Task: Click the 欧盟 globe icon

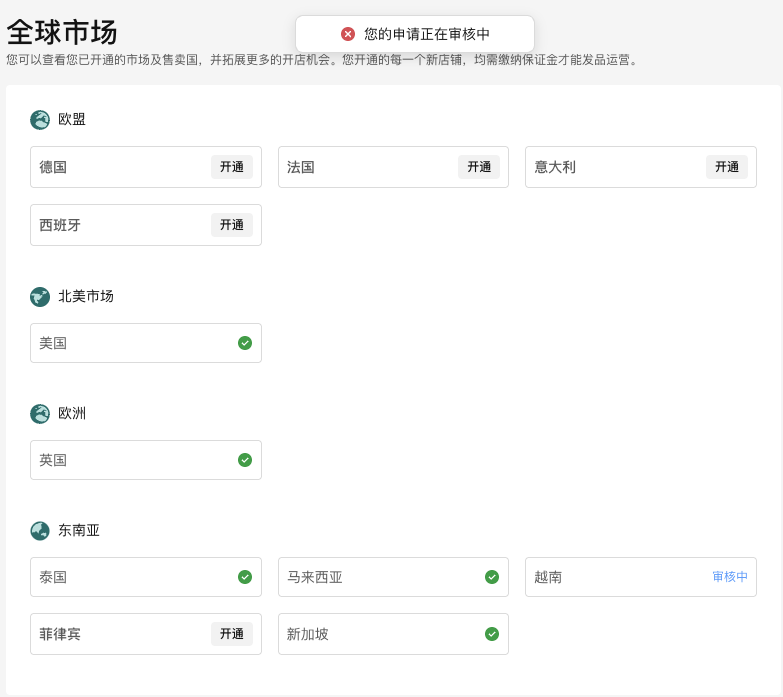Action: click(x=40, y=120)
